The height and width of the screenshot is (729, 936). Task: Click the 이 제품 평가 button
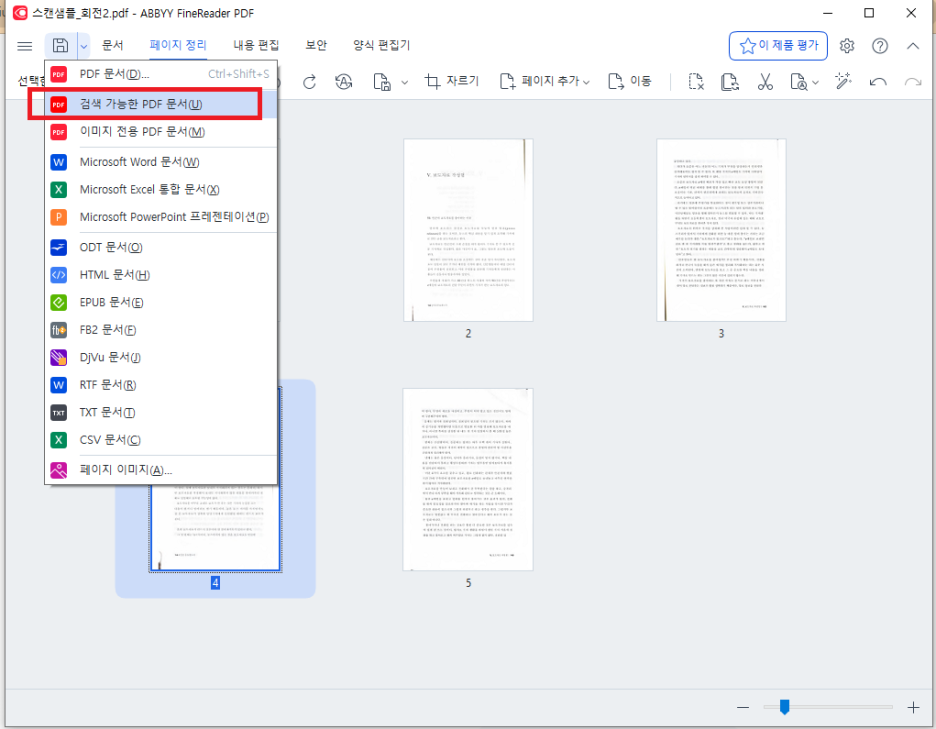[778, 46]
